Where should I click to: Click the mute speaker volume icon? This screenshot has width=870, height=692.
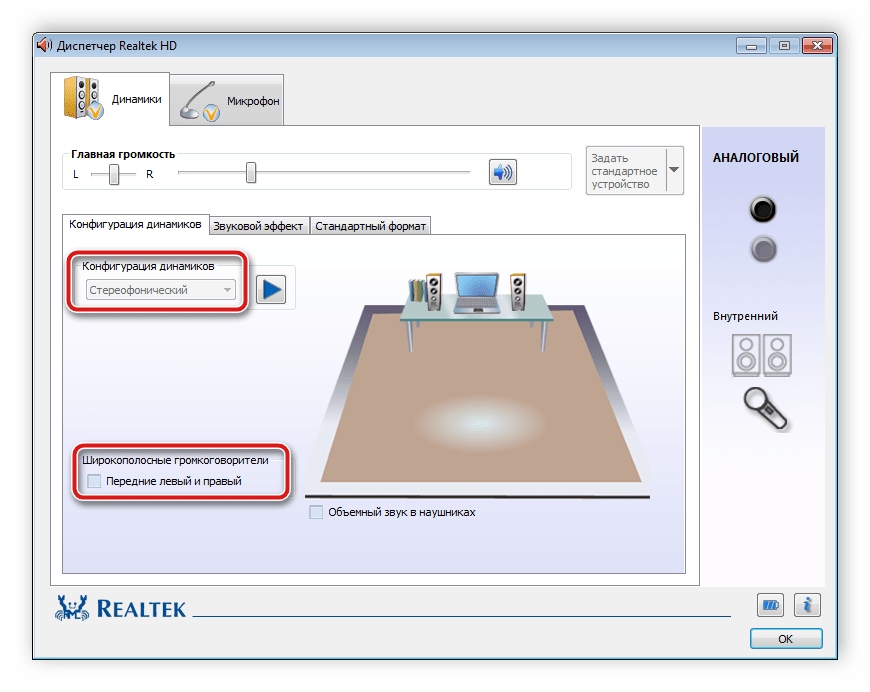click(502, 173)
